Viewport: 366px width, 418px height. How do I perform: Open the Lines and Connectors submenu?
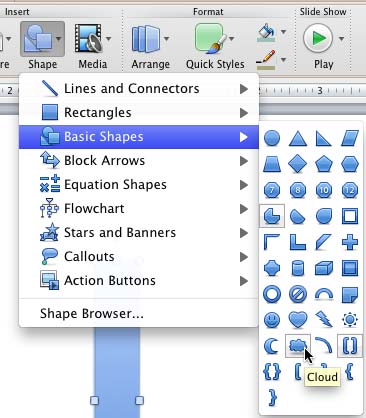(139, 89)
